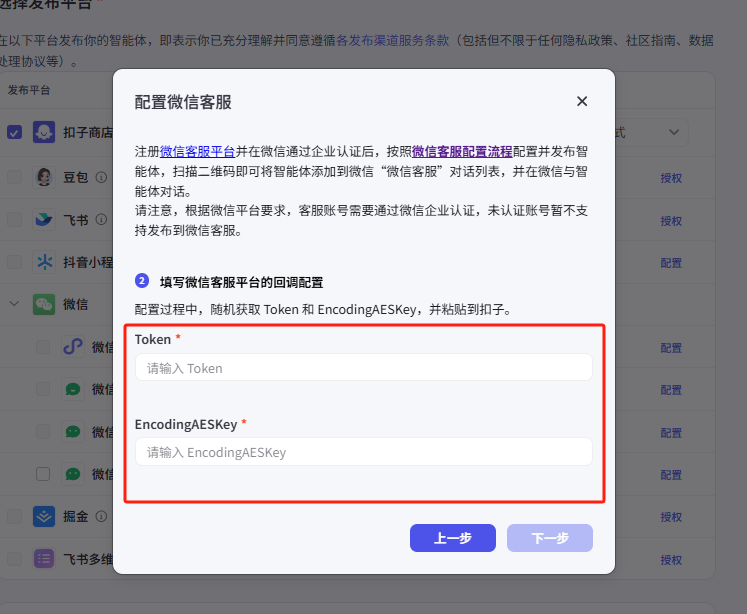
Task: Close the 配置微信客服 dialog with the X
Action: 582,101
